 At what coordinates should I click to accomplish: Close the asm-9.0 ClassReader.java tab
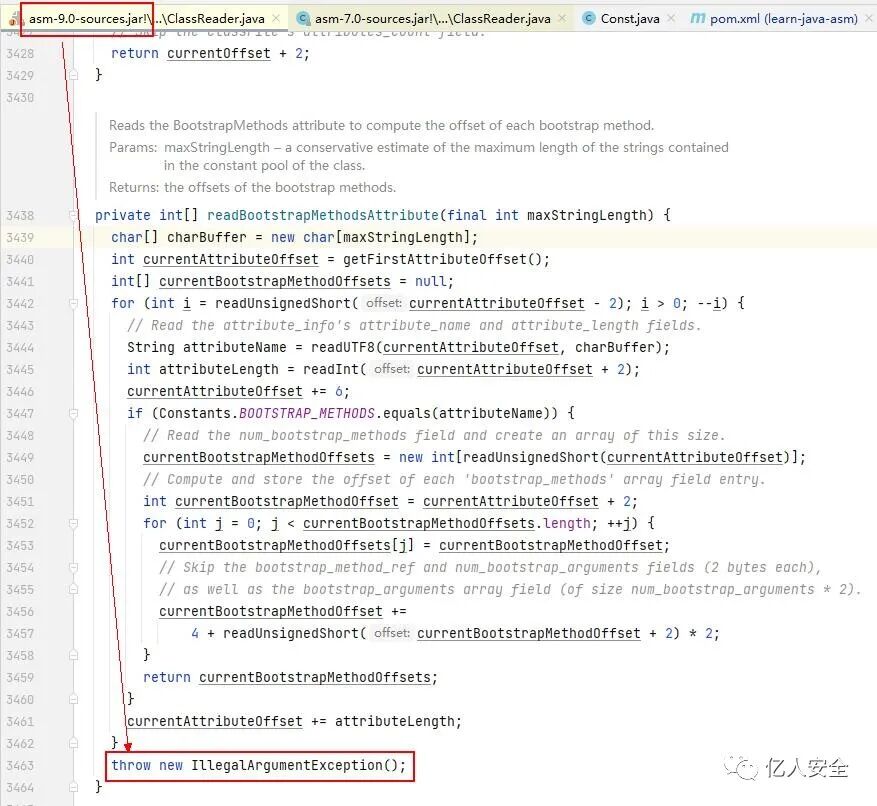[276, 18]
